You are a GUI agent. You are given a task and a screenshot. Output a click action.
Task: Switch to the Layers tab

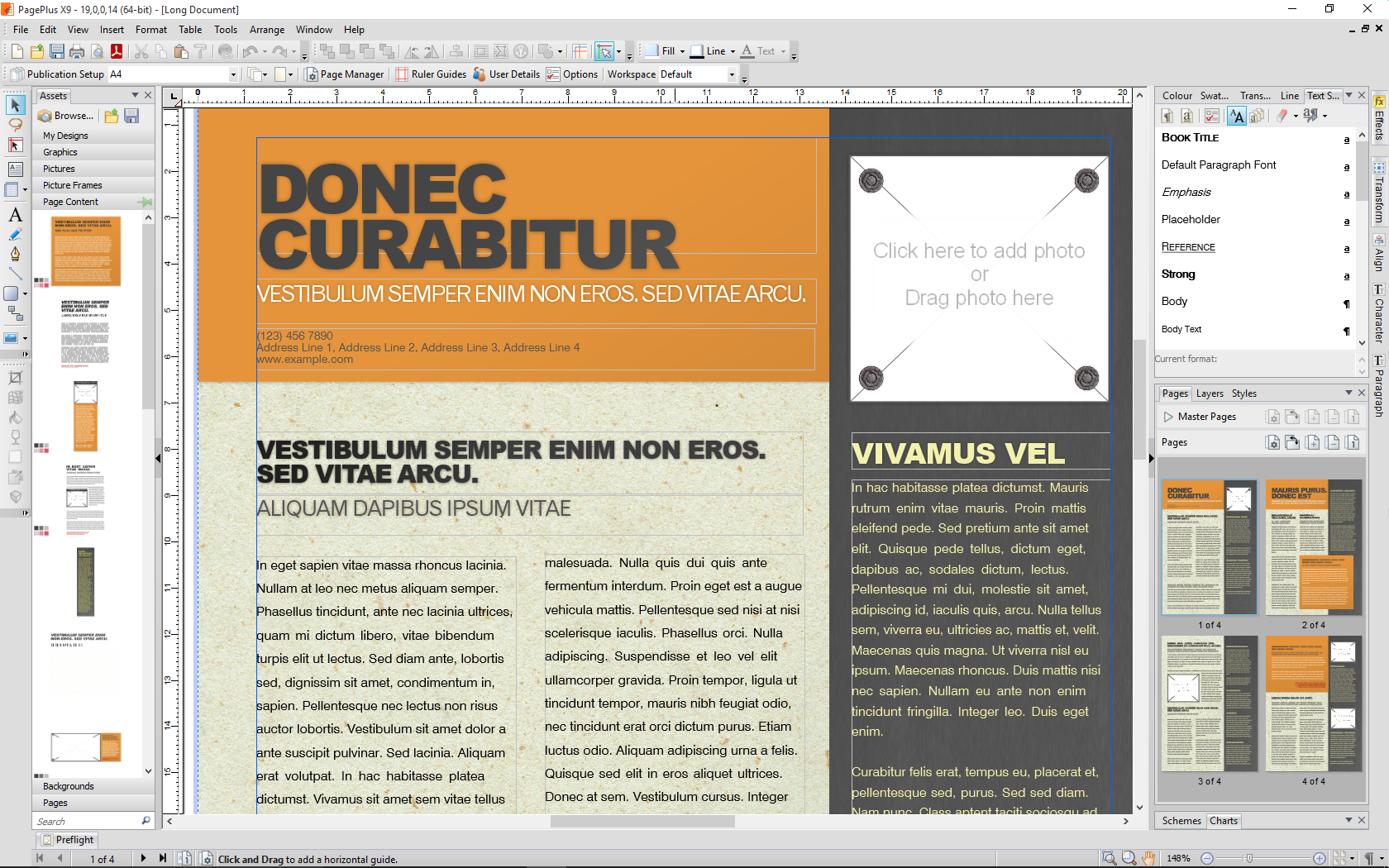coord(1210,393)
